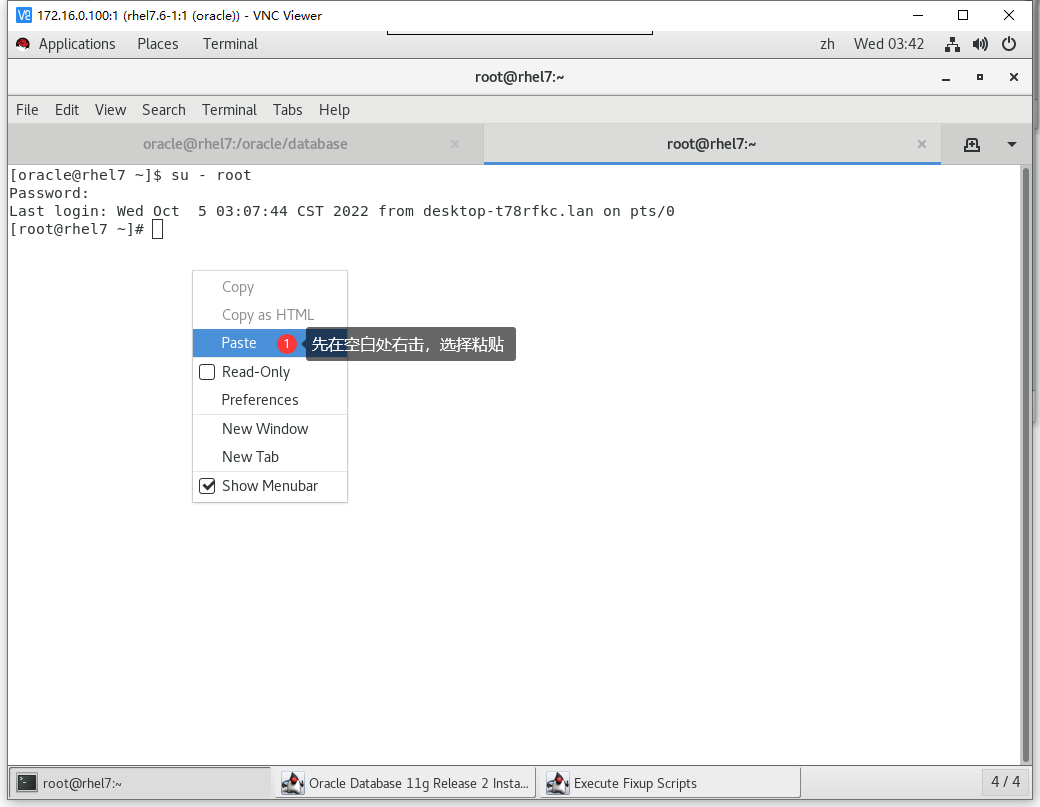The image size is (1040, 807).
Task: Click the zh input method indicator
Action: [827, 44]
